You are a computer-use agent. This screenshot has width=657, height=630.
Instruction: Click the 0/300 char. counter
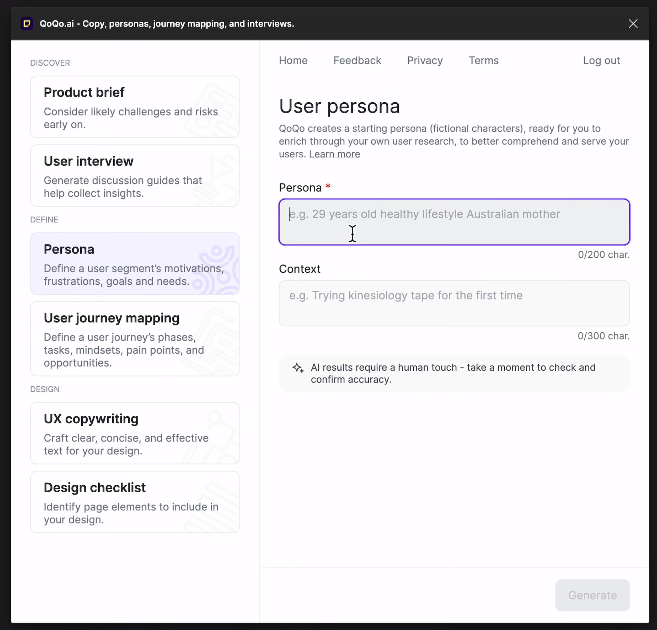coord(603,336)
